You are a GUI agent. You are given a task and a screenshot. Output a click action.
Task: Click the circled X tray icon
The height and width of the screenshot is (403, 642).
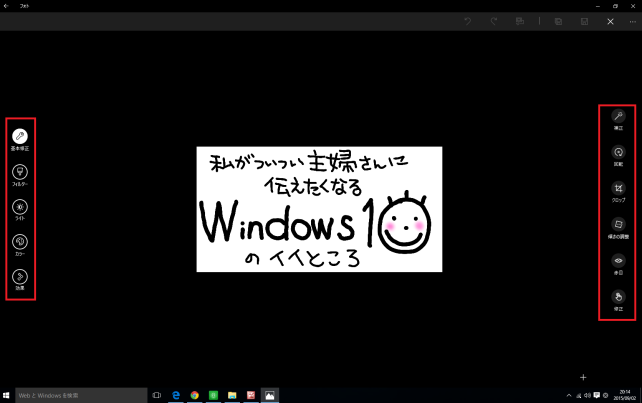[x=606, y=395]
